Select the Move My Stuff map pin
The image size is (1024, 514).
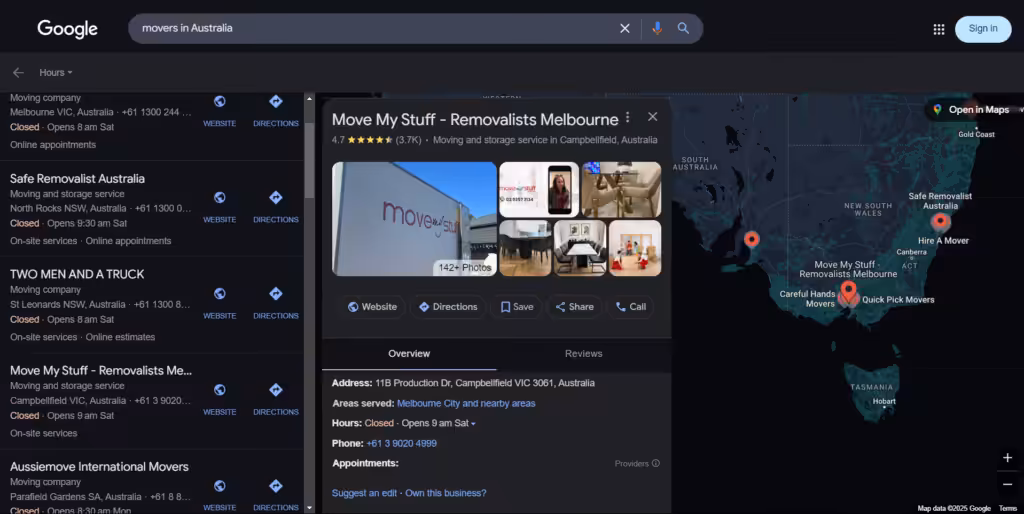pyautogui.click(x=848, y=291)
